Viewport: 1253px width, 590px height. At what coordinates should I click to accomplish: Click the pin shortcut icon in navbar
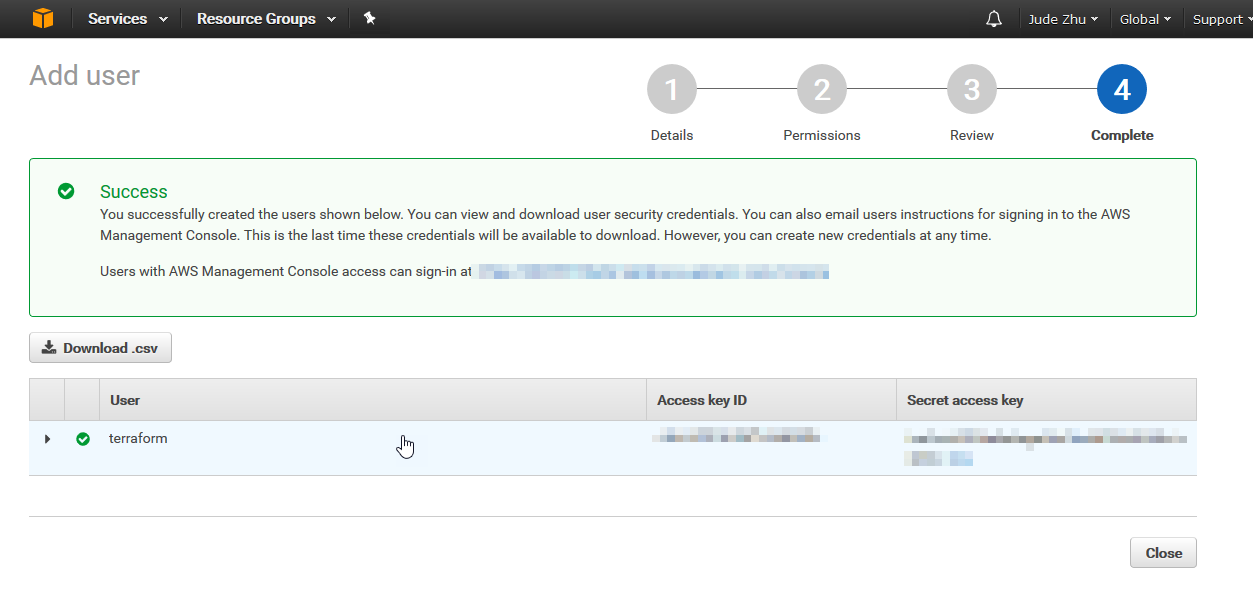tap(369, 19)
